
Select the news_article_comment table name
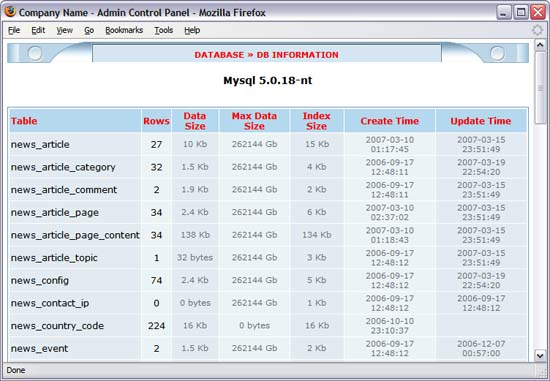pyautogui.click(x=64, y=190)
